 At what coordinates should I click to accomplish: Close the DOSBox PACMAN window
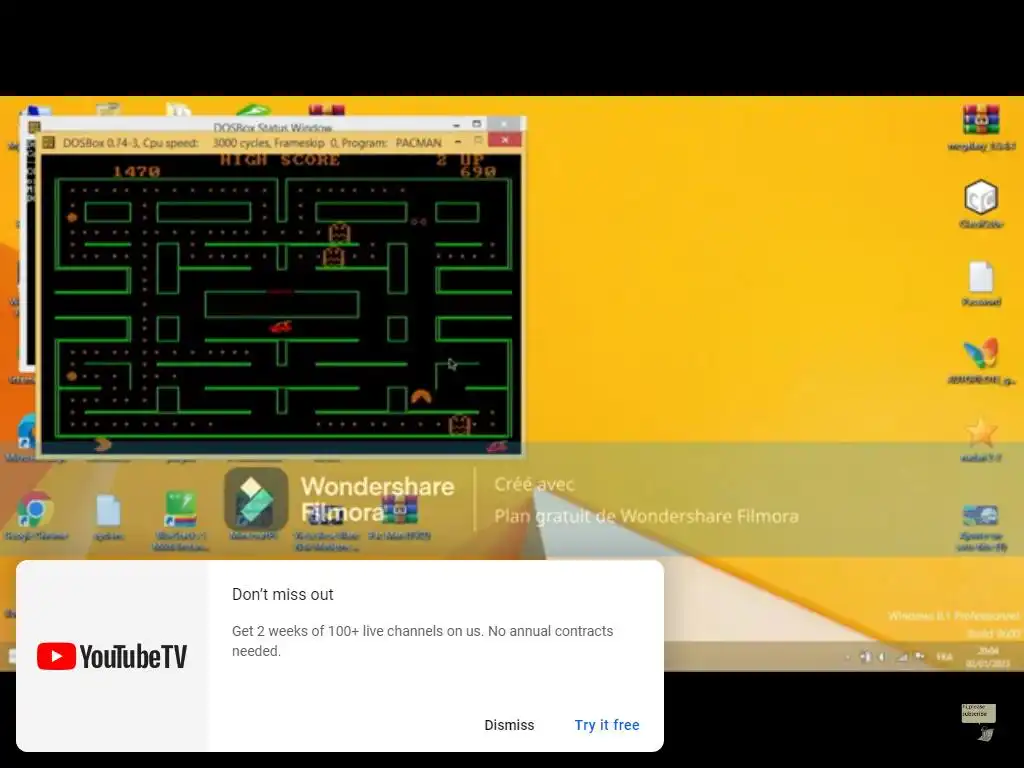tap(505, 140)
